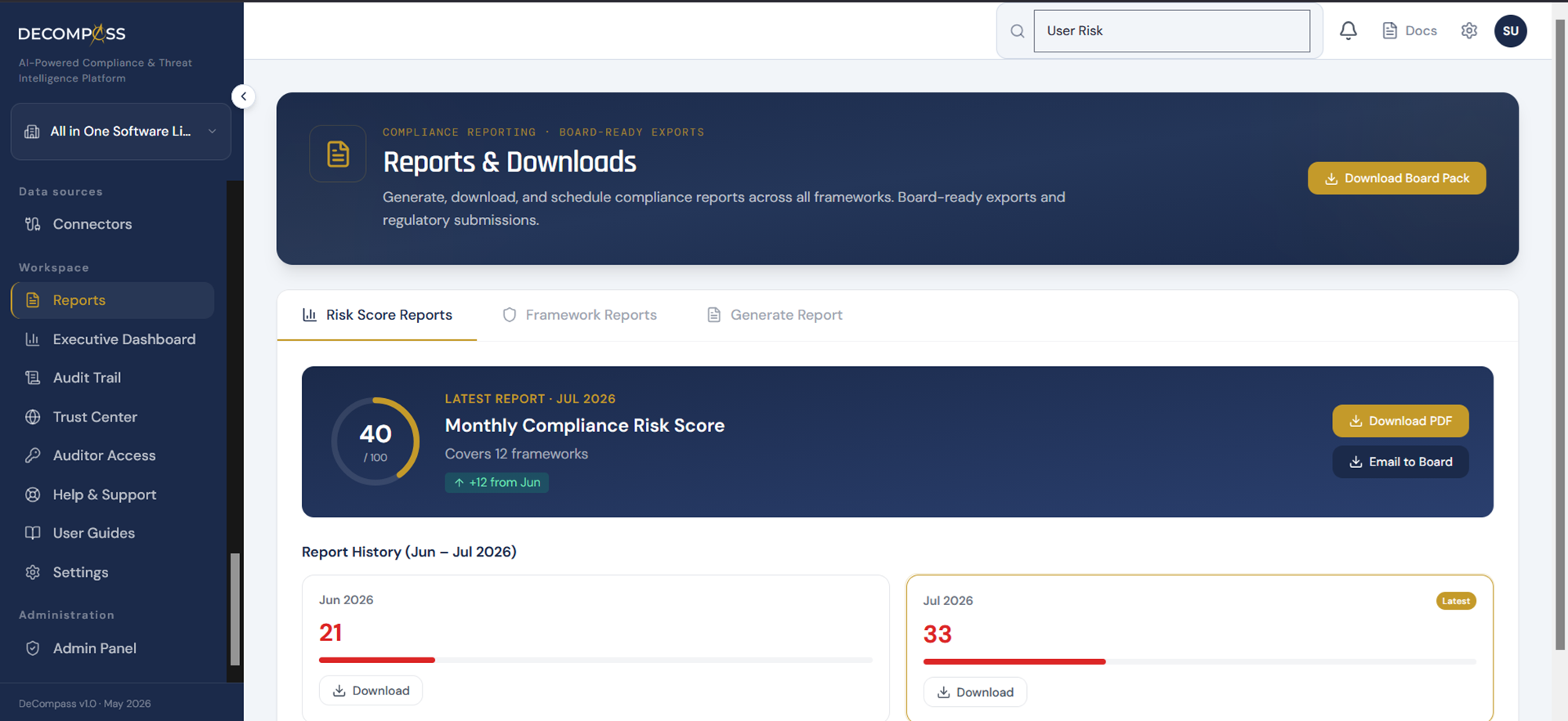Open Connectors in the sidebar
This screenshot has width=1568, height=721.
point(113,224)
